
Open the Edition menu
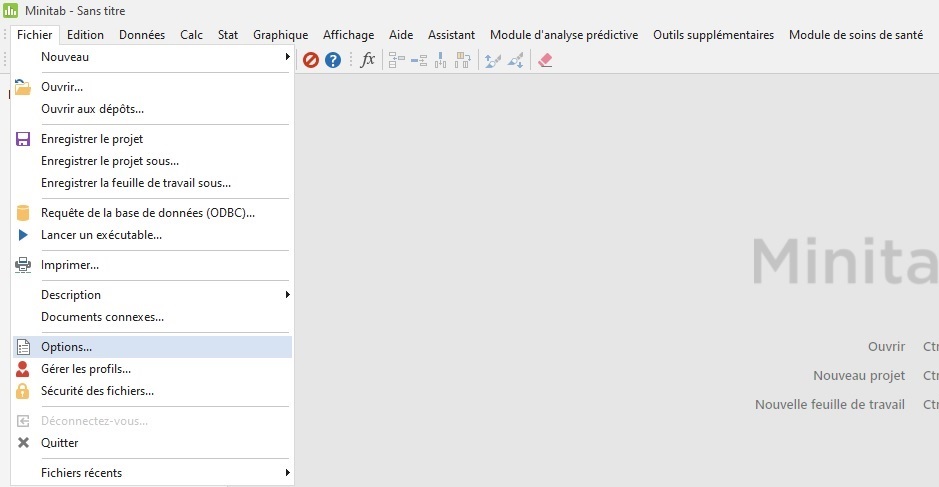[x=85, y=35]
